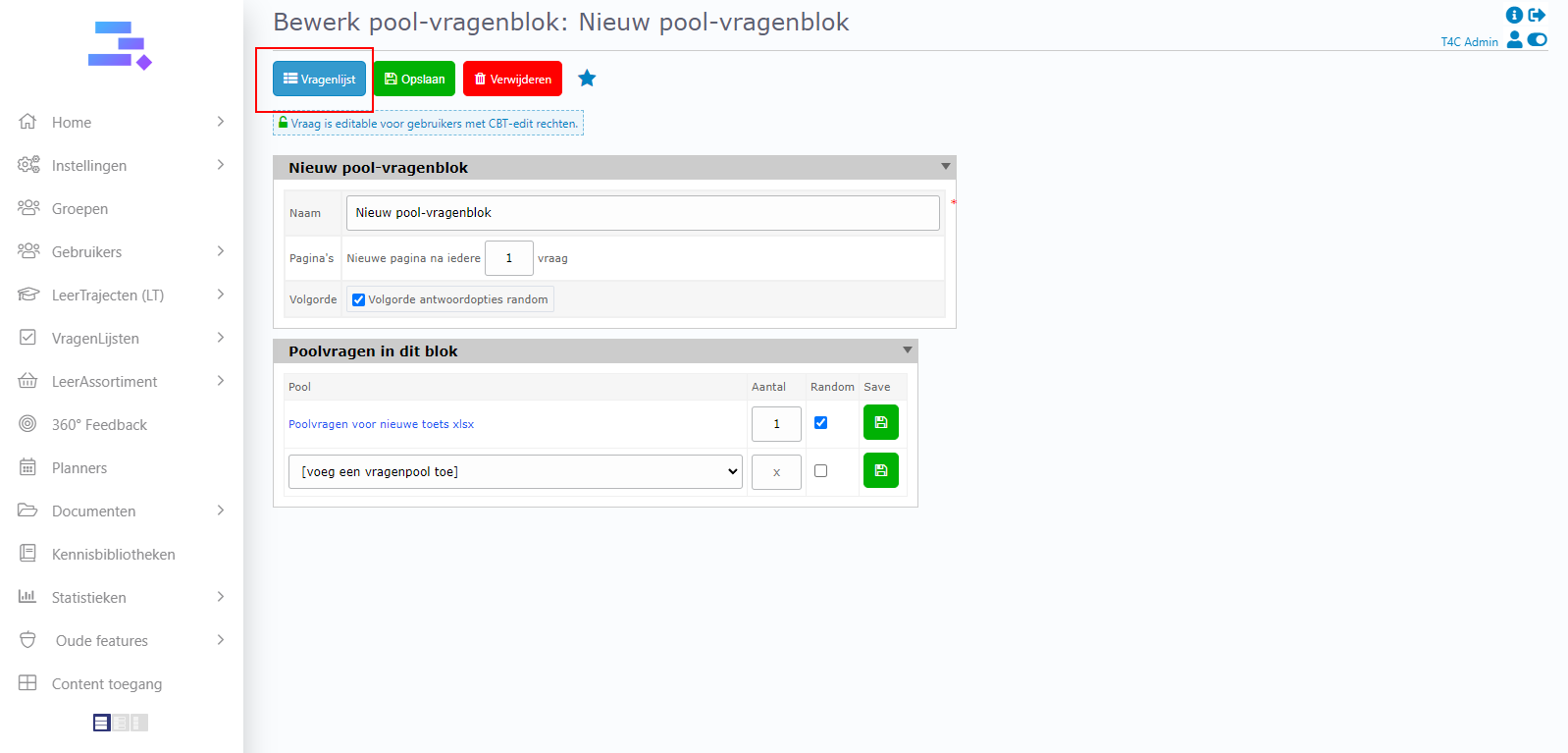Screen dimensions: 1568x753
Task: Click the blue star favorite icon
Action: click(x=587, y=79)
